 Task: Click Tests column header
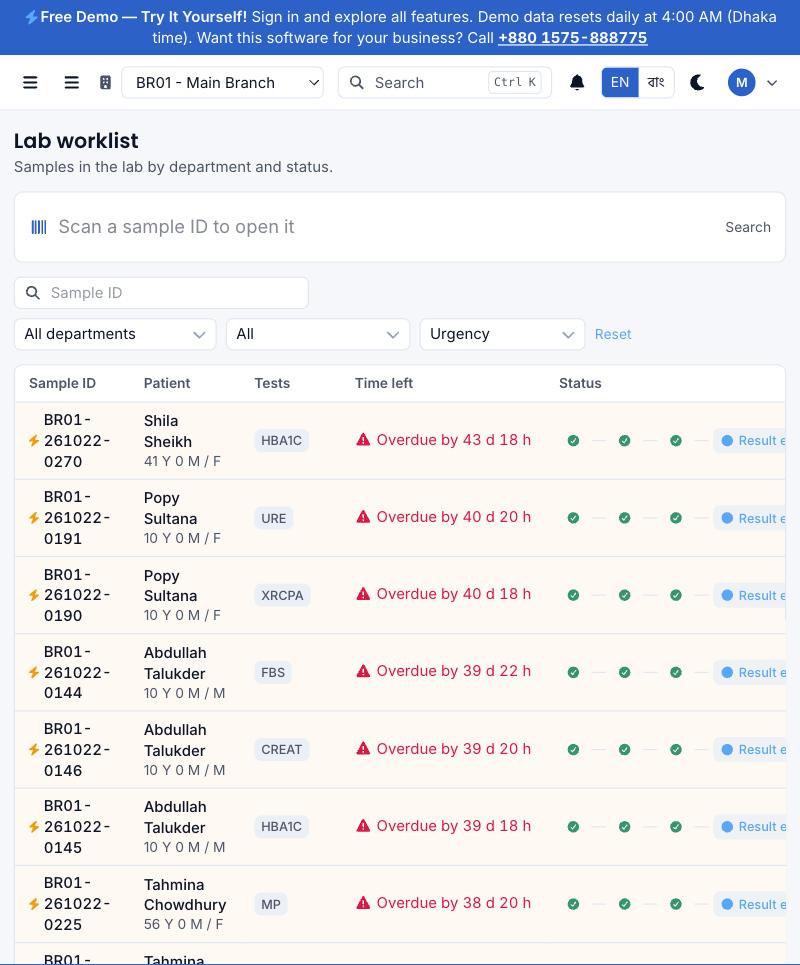coord(272,383)
